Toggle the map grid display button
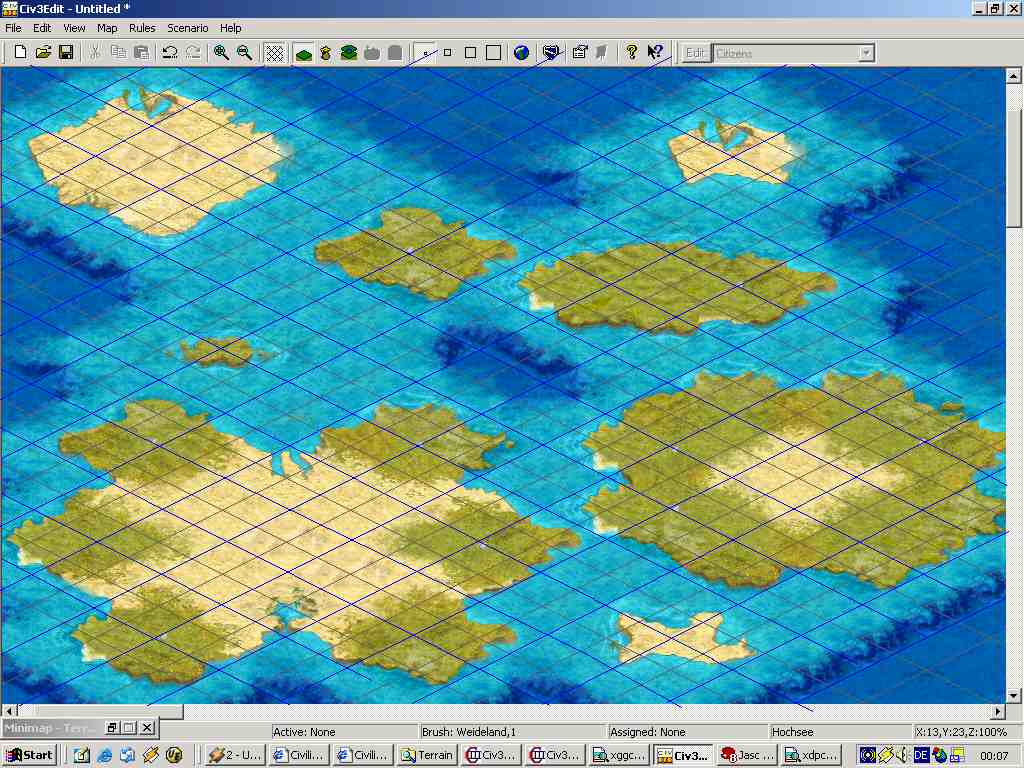Screen dimensions: 1024x768 (273, 52)
